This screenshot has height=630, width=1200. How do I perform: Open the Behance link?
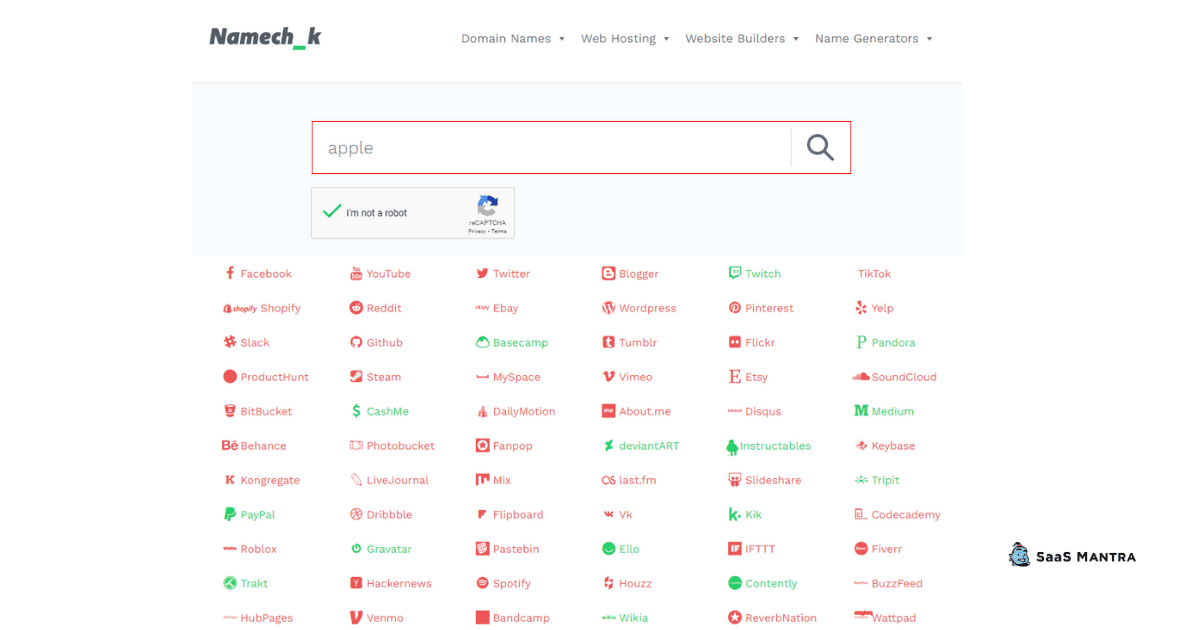pos(254,446)
